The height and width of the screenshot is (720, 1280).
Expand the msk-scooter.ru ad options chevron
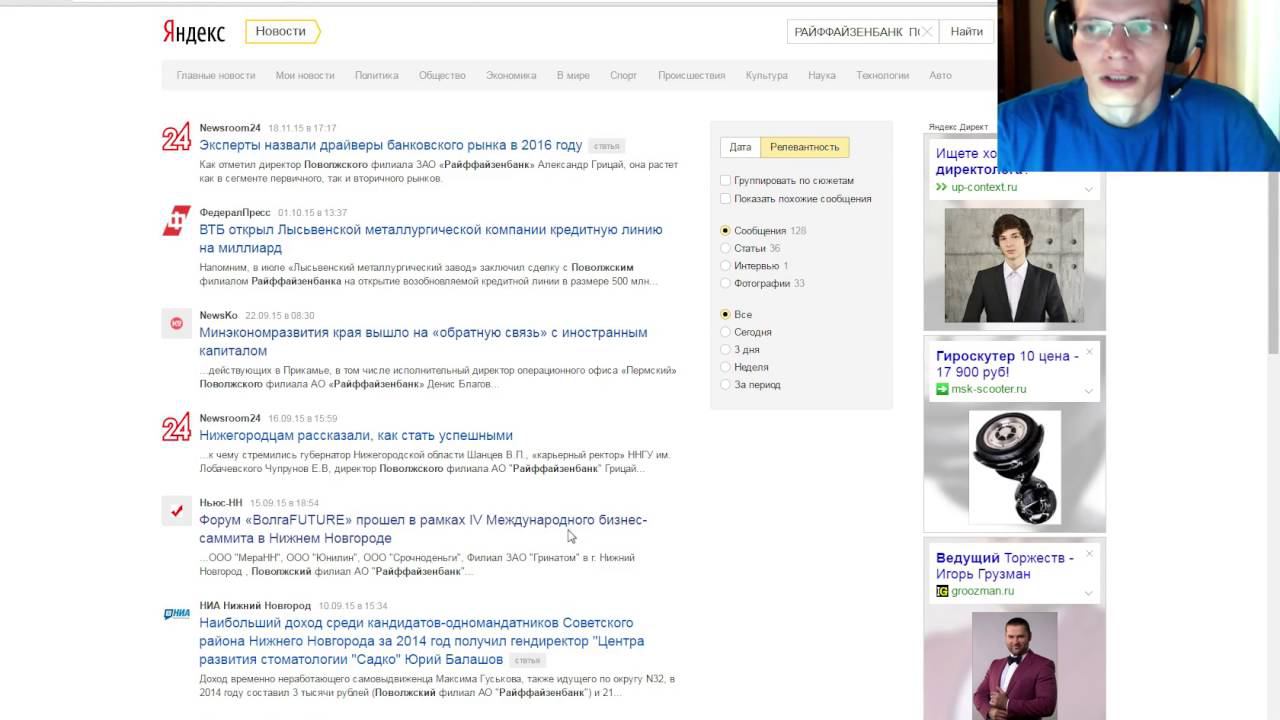[x=1089, y=390]
